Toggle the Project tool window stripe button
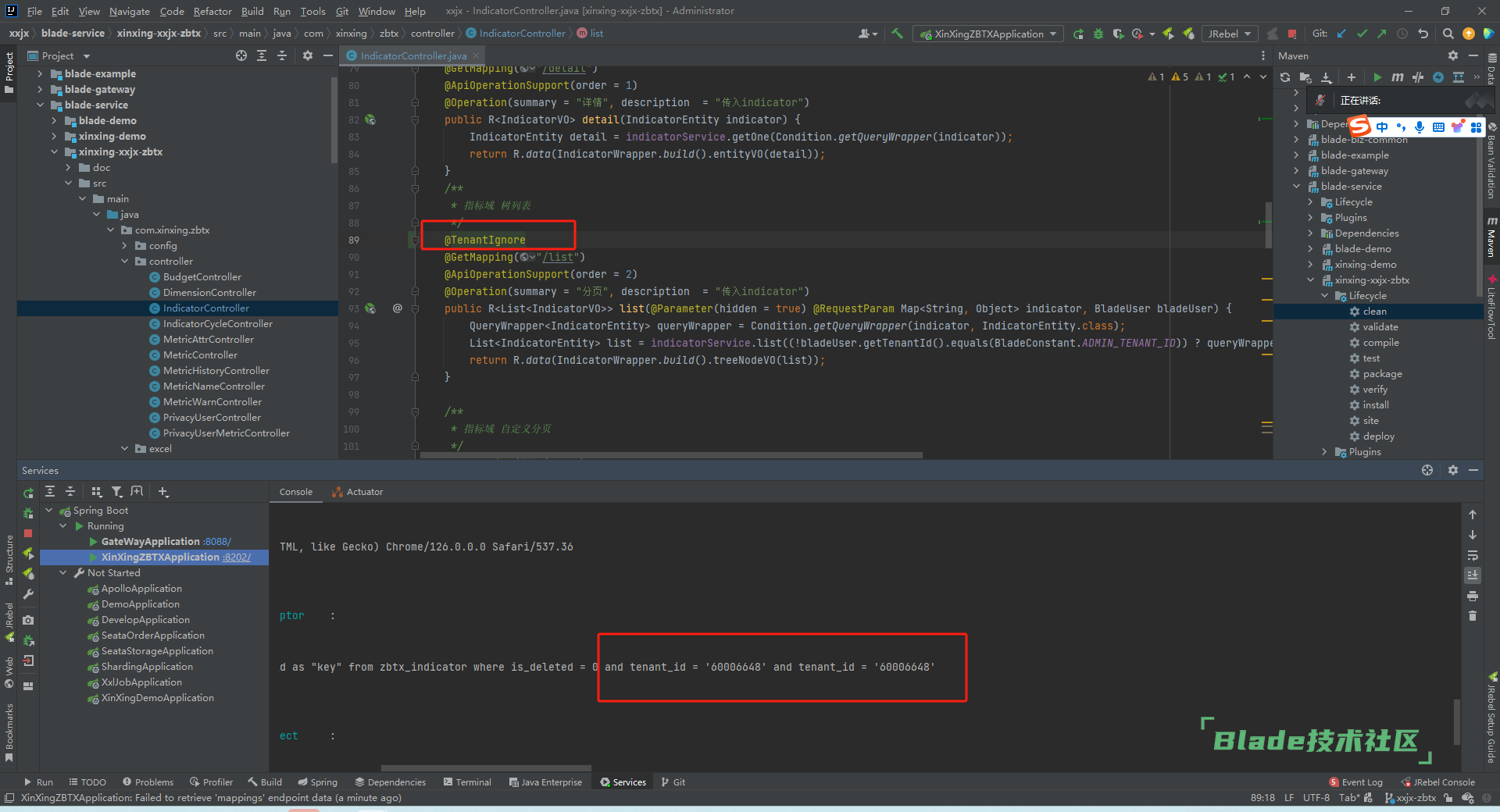 9,72
